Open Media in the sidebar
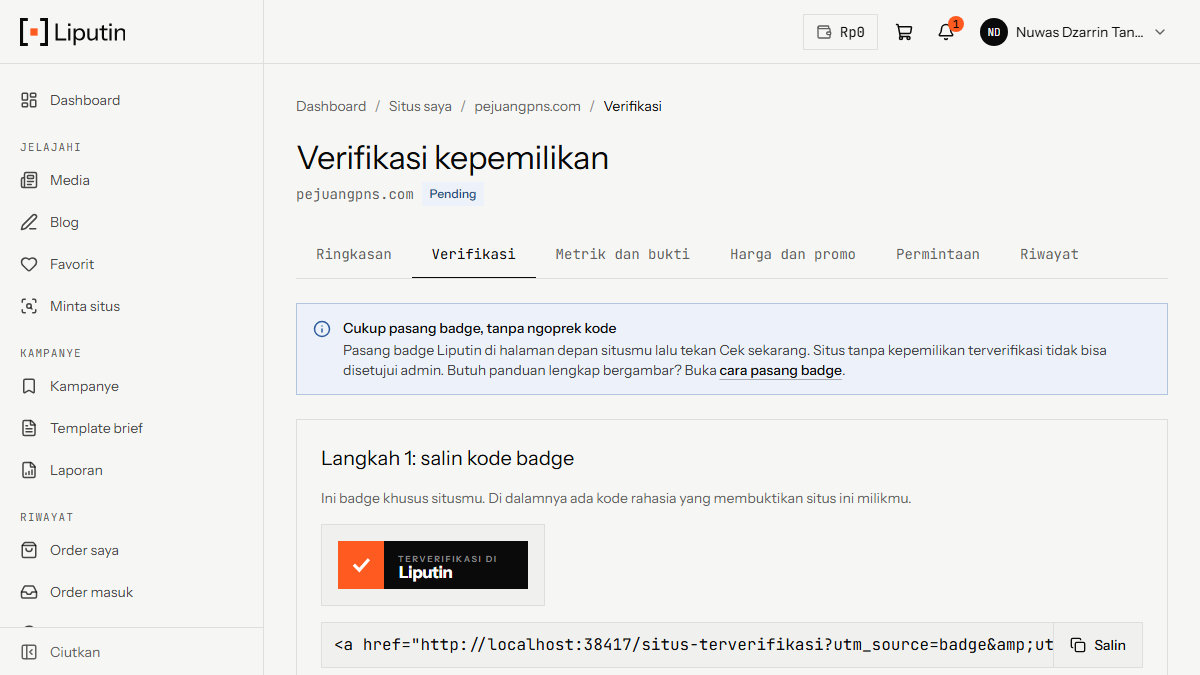 131,180
